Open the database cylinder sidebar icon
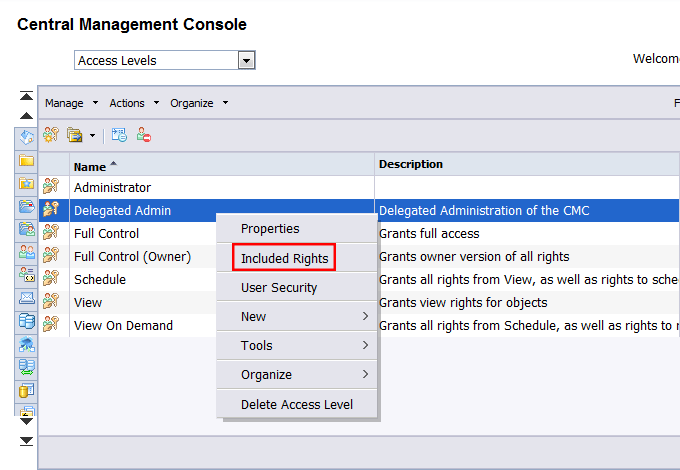This screenshot has height=470, width=680. coord(27,321)
